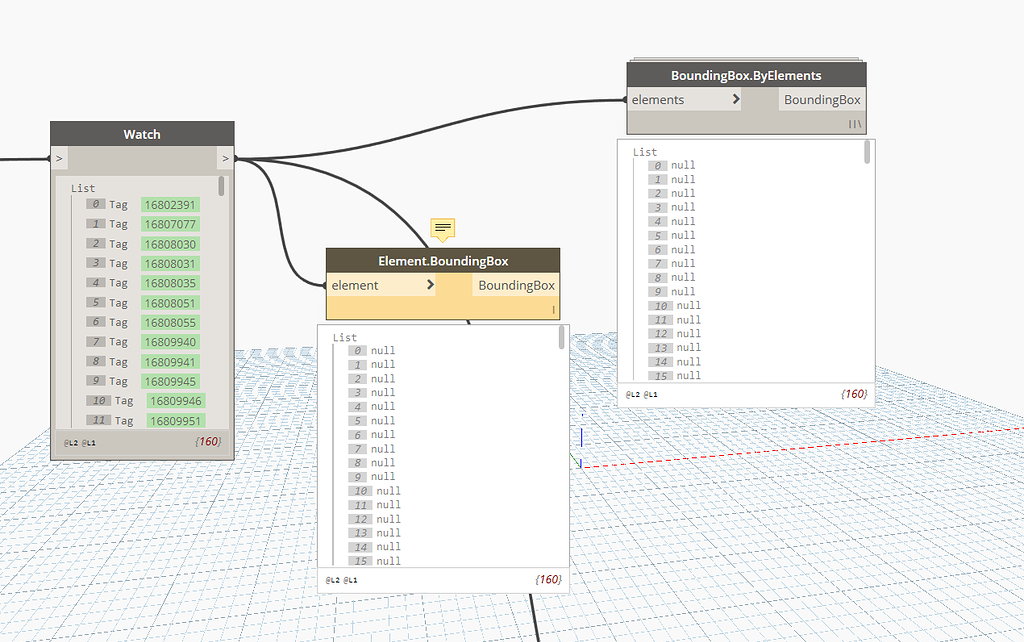Select the Watch node by its header
The image size is (1024, 642).
click(141, 134)
